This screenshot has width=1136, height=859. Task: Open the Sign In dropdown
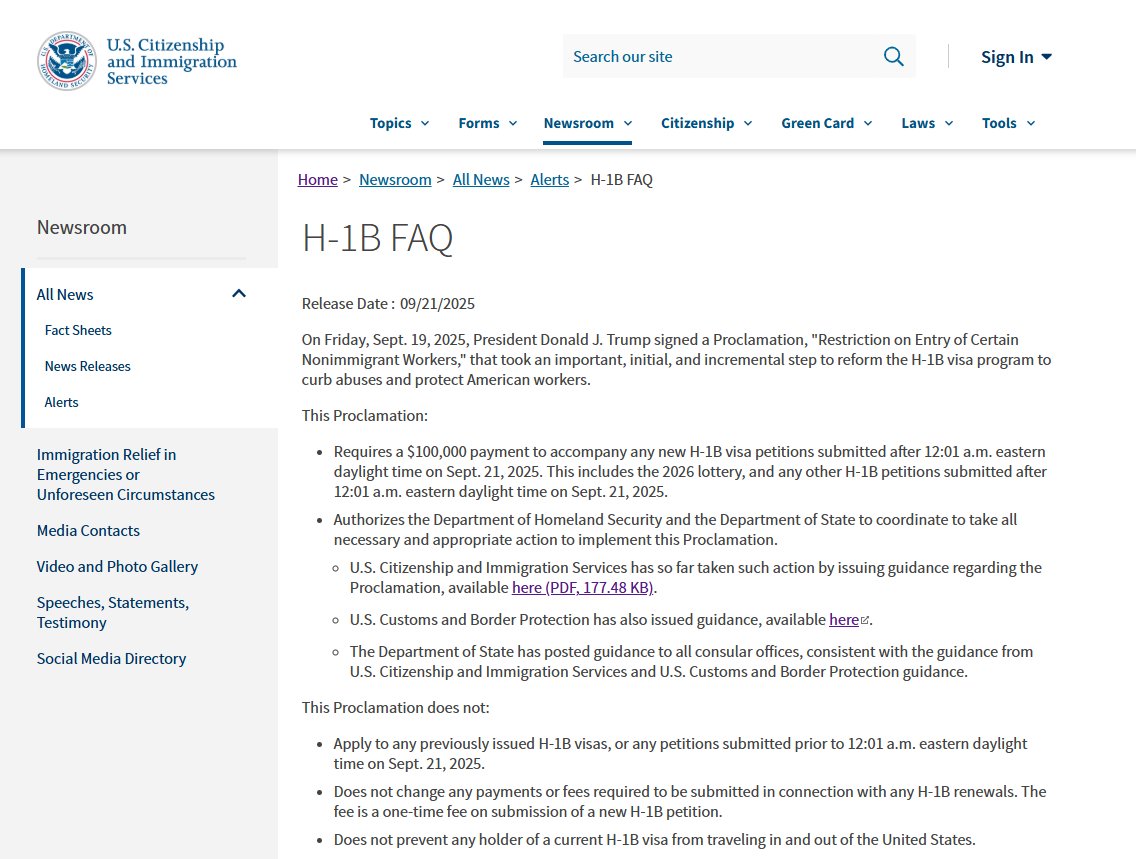coord(1016,56)
